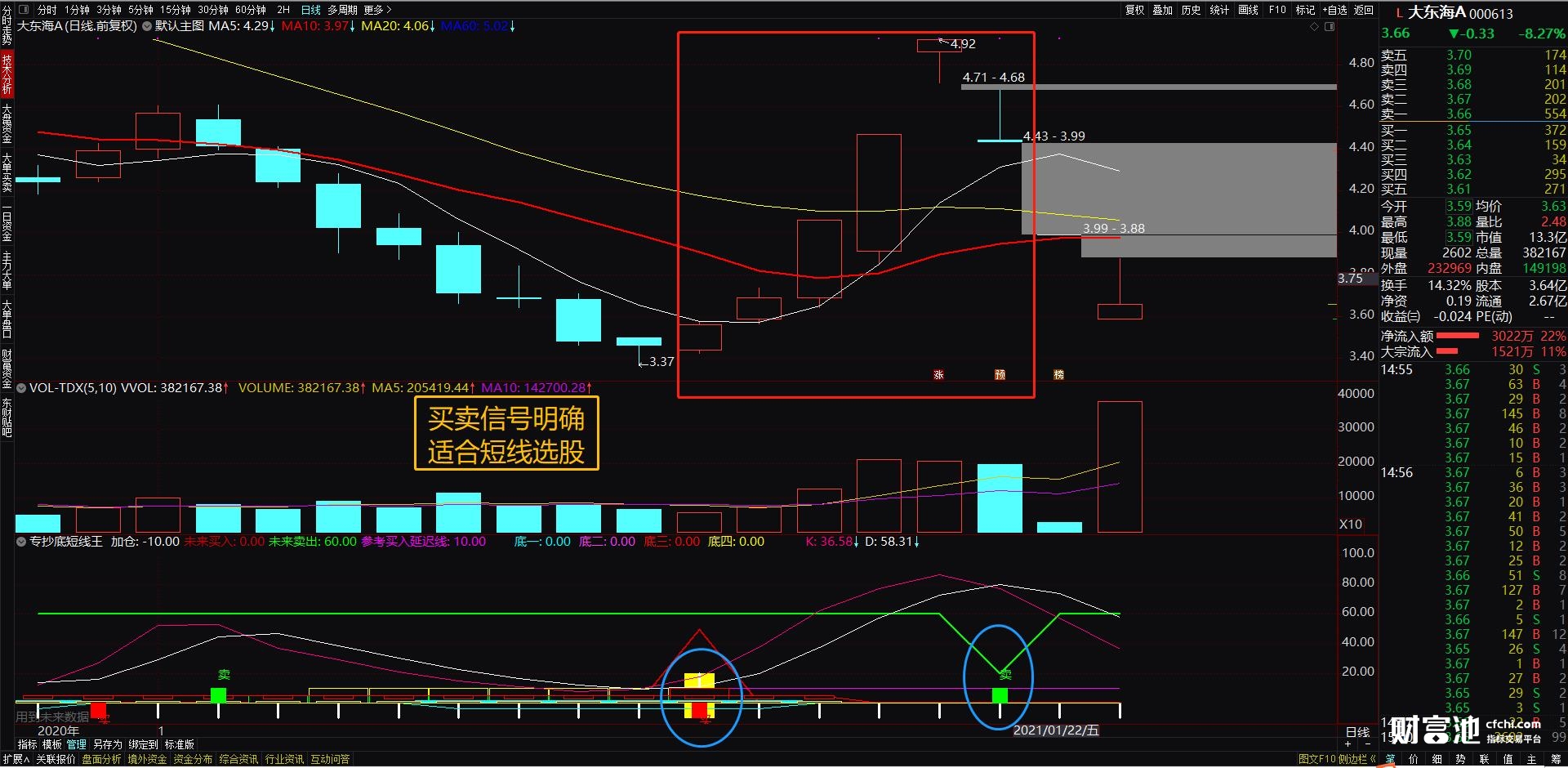Open the 技术分析 left sidebar tab
1568x768 pixels.
7,74
